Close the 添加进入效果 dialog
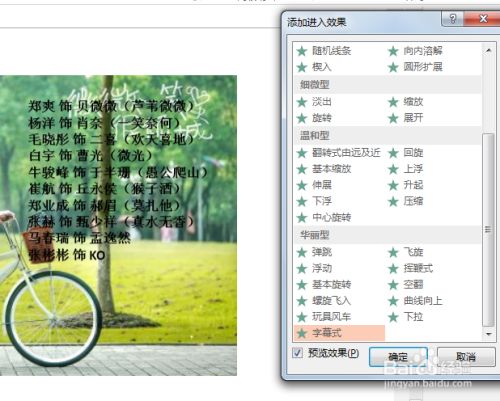 [x=483, y=18]
